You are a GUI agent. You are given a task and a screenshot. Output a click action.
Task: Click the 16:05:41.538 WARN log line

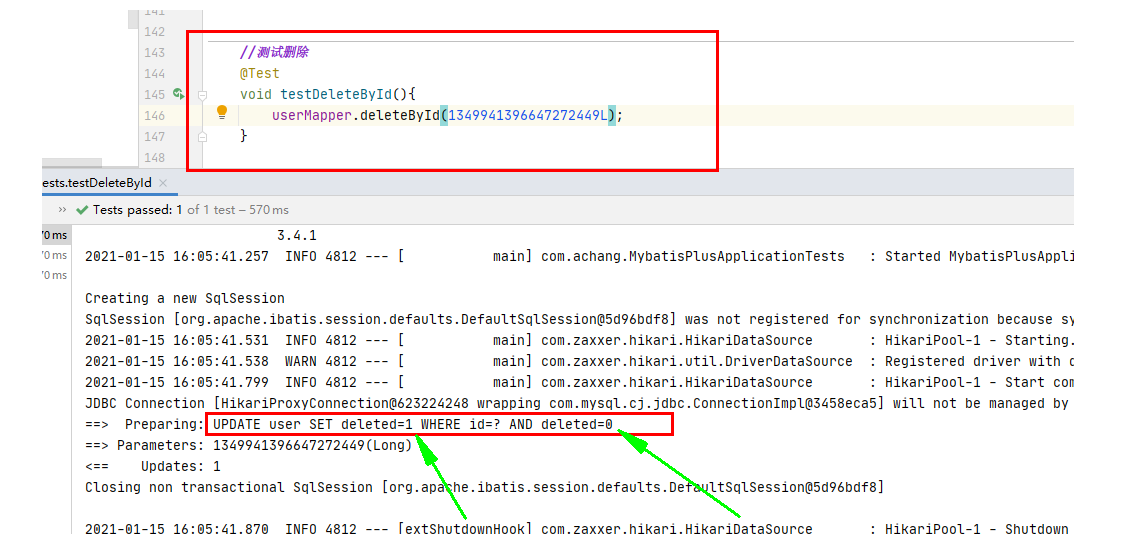click(x=579, y=361)
